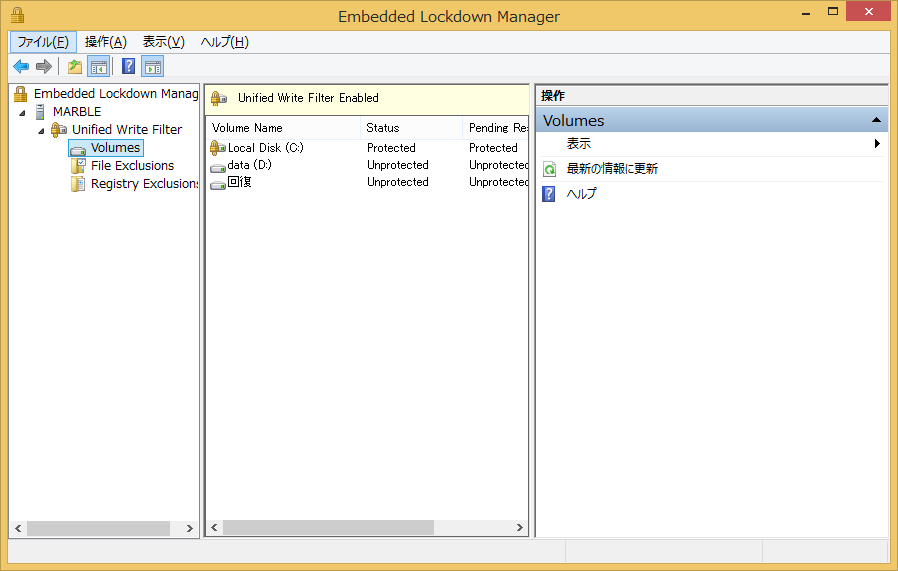
Task: Click the up one level folder icon
Action: point(75,66)
